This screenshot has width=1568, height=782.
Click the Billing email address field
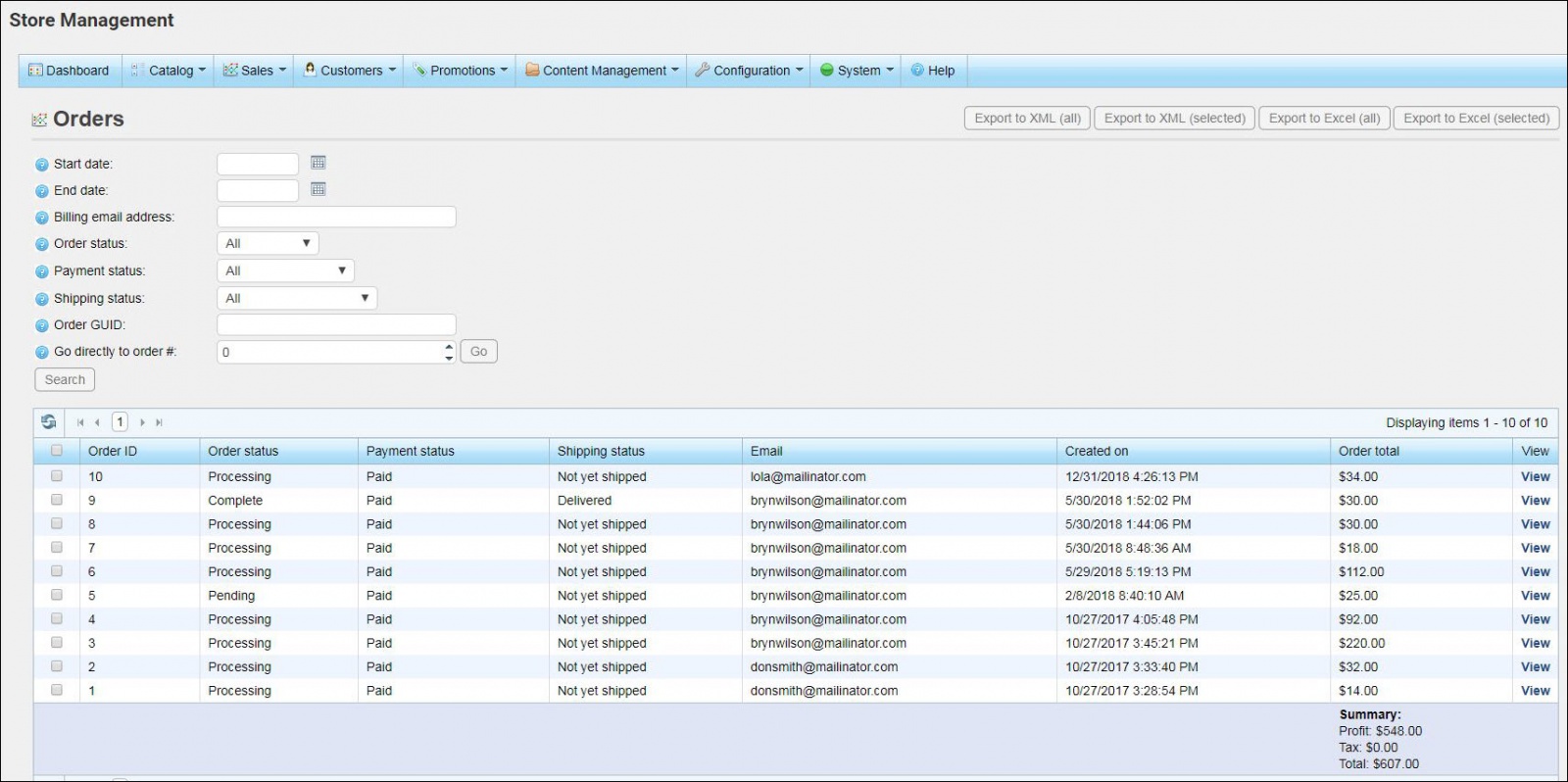(x=336, y=217)
